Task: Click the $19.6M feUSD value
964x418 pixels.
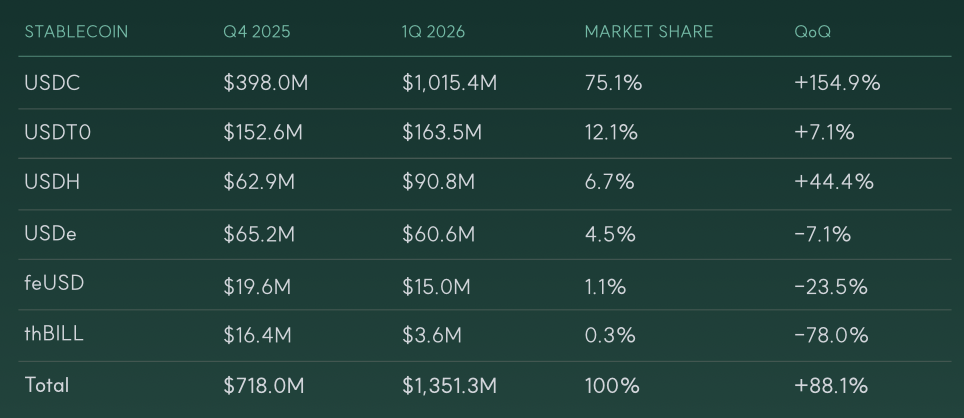Action: point(257,286)
